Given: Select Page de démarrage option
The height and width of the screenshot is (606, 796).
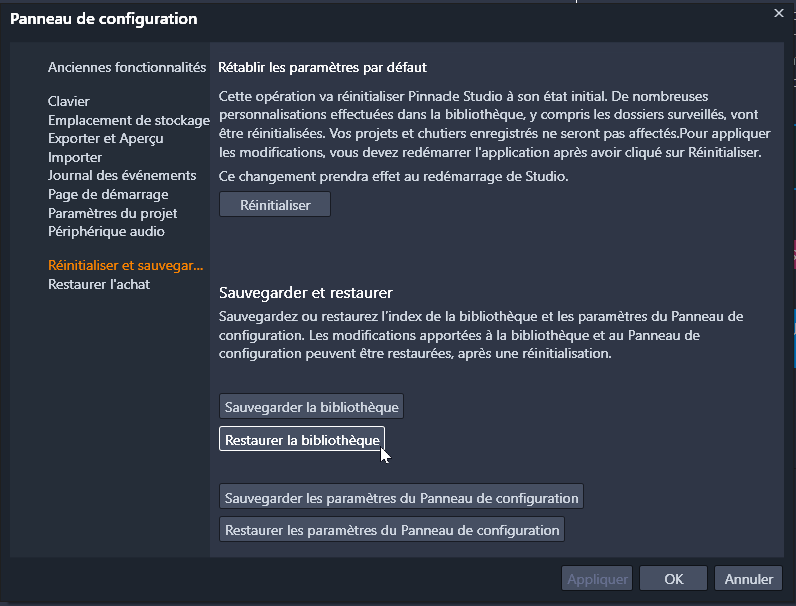Looking at the screenshot, I should pos(108,194).
